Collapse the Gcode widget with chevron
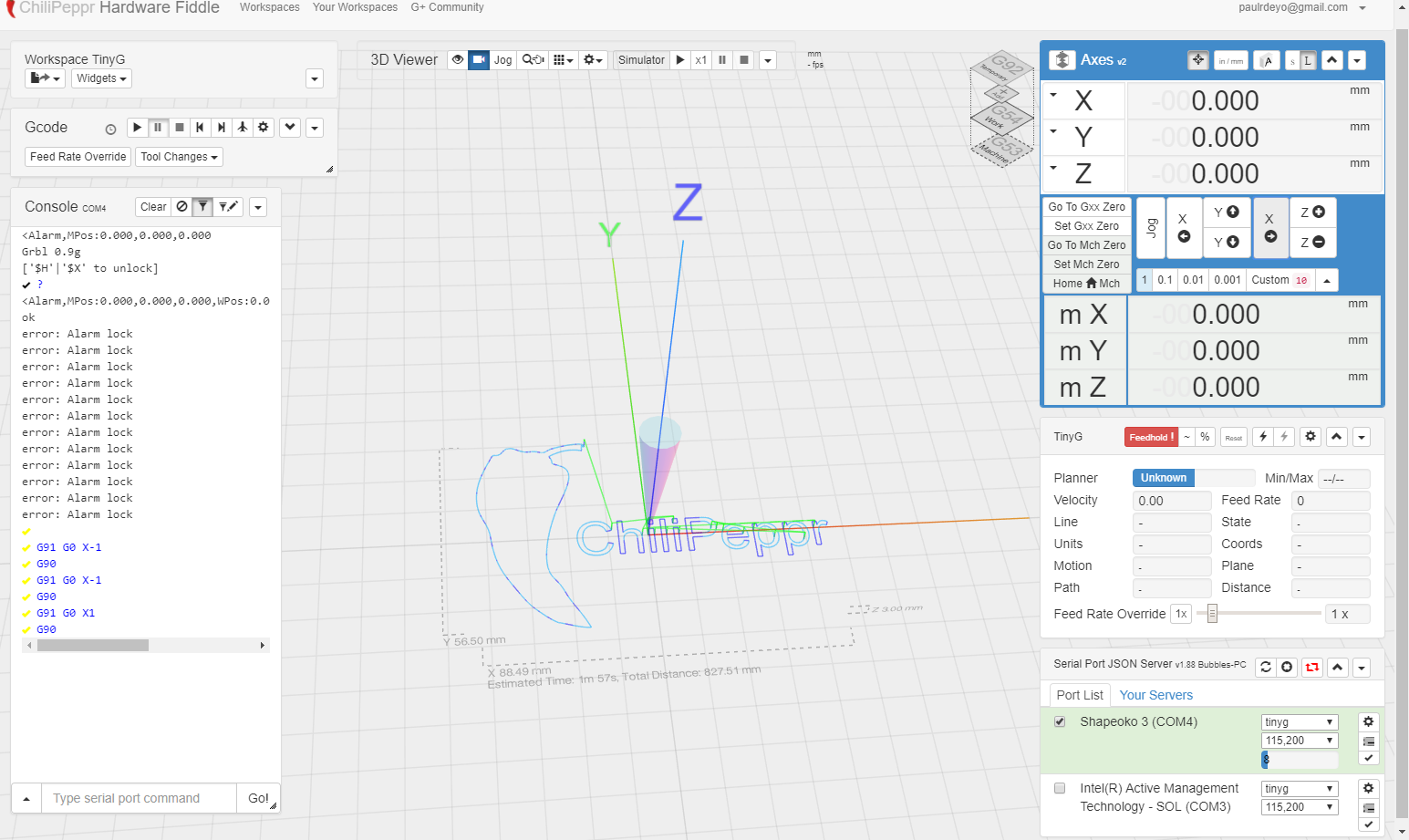Image resolution: width=1409 pixels, height=840 pixels. tap(290, 128)
